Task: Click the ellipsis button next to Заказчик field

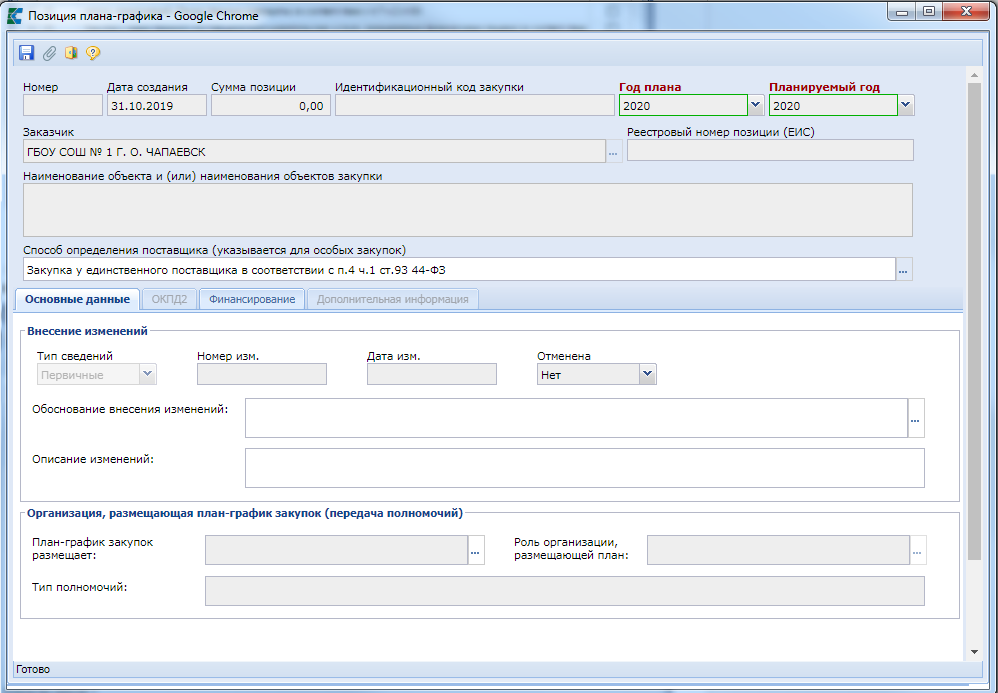Action: coord(613,152)
